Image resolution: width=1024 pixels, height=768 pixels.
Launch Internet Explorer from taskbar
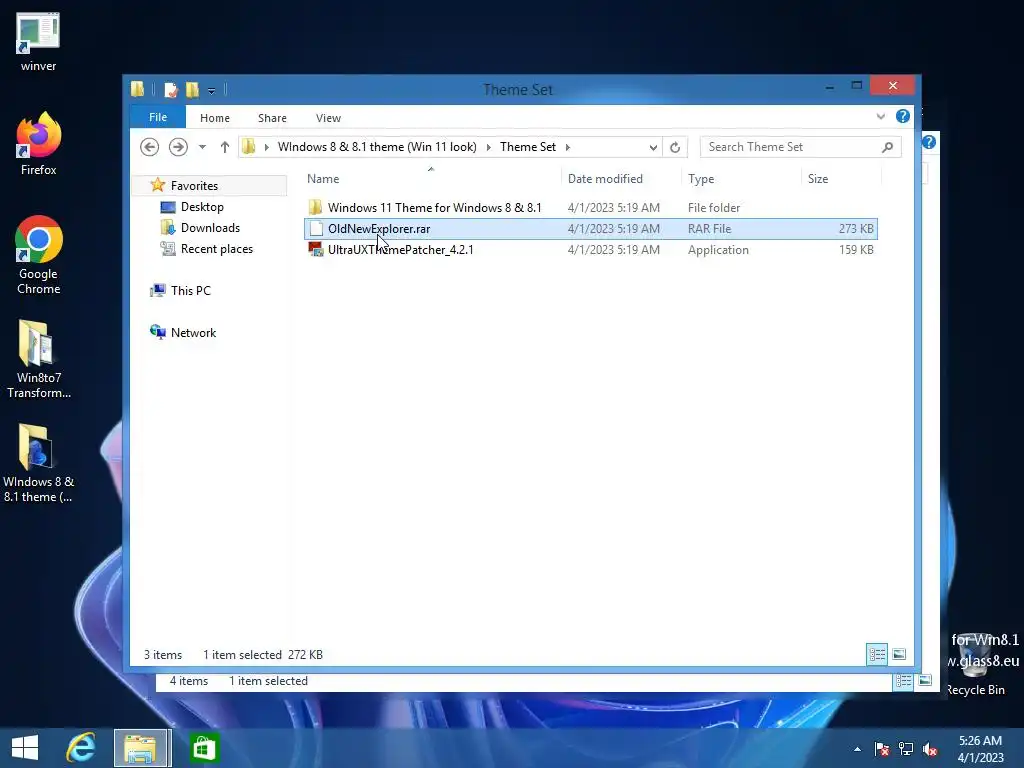point(81,748)
